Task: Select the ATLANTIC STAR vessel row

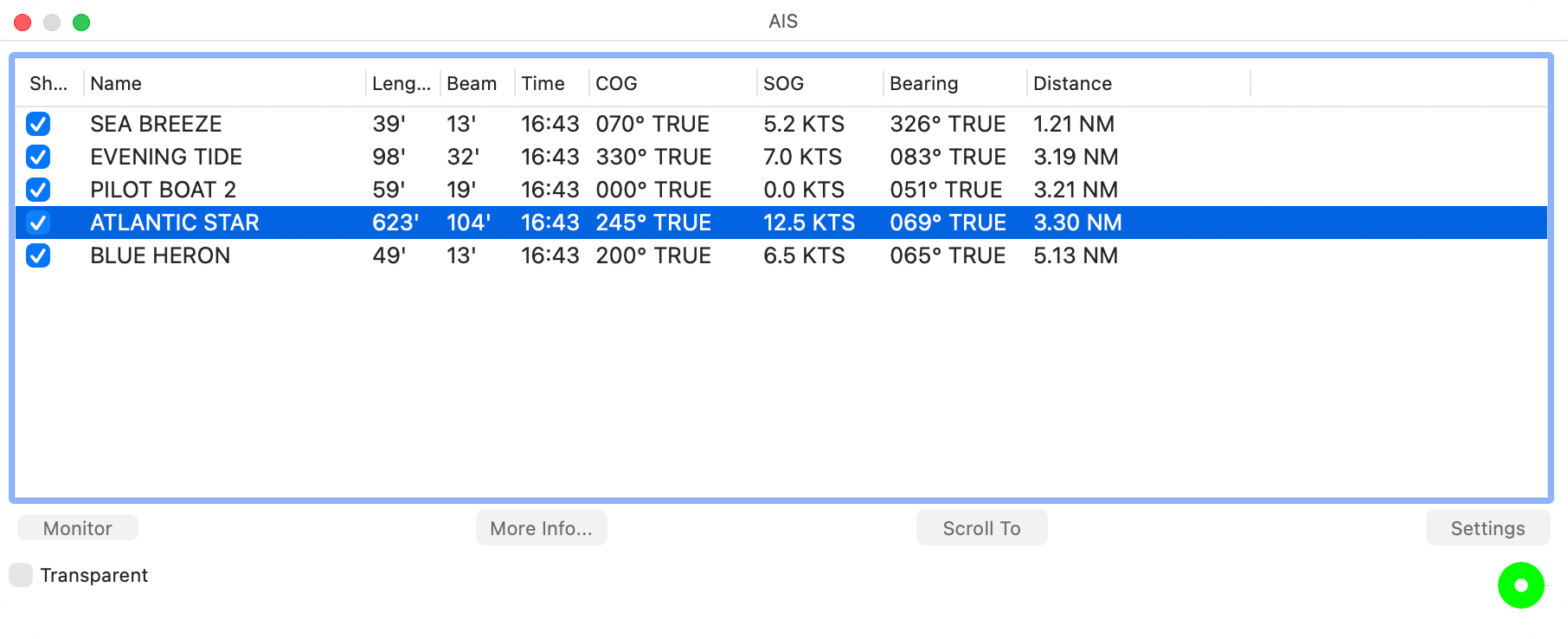Action: pyautogui.click(x=781, y=223)
